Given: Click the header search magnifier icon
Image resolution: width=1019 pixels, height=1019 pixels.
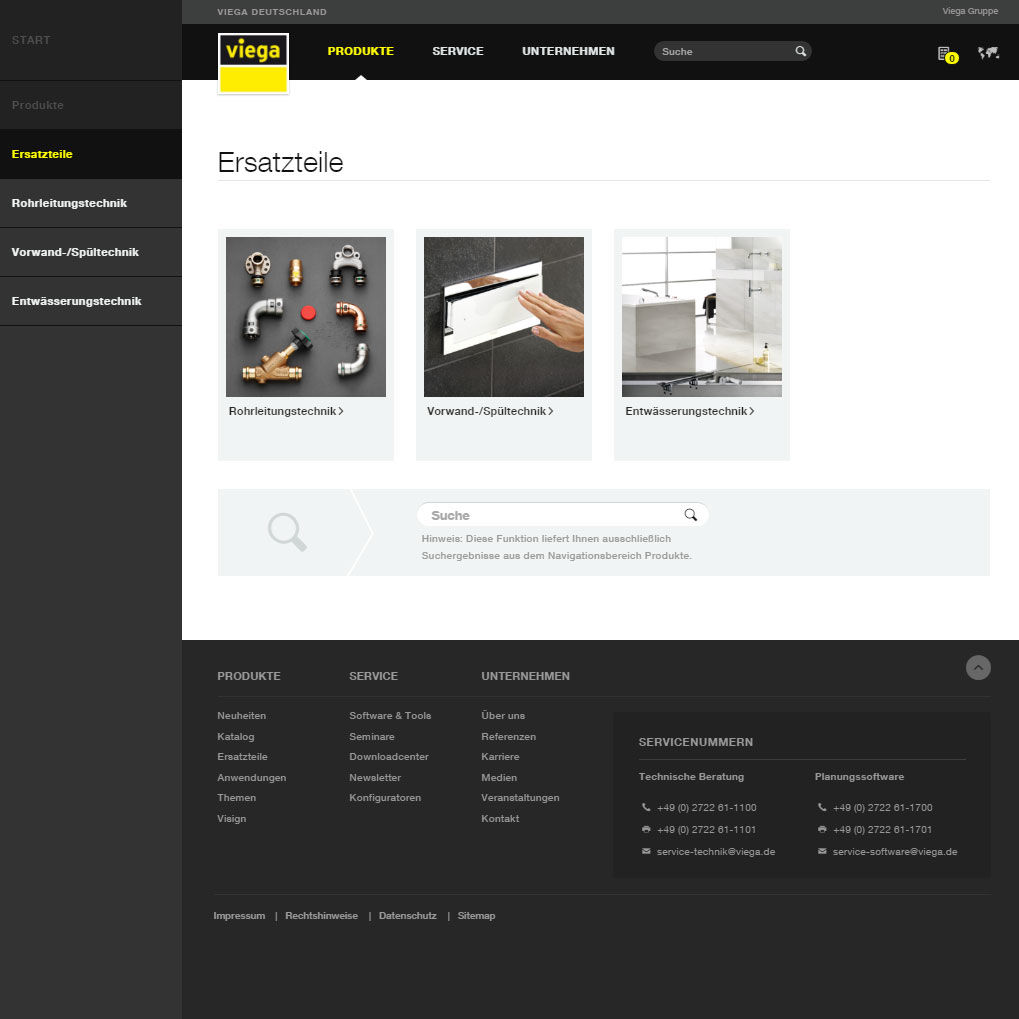Looking at the screenshot, I should (x=800, y=51).
